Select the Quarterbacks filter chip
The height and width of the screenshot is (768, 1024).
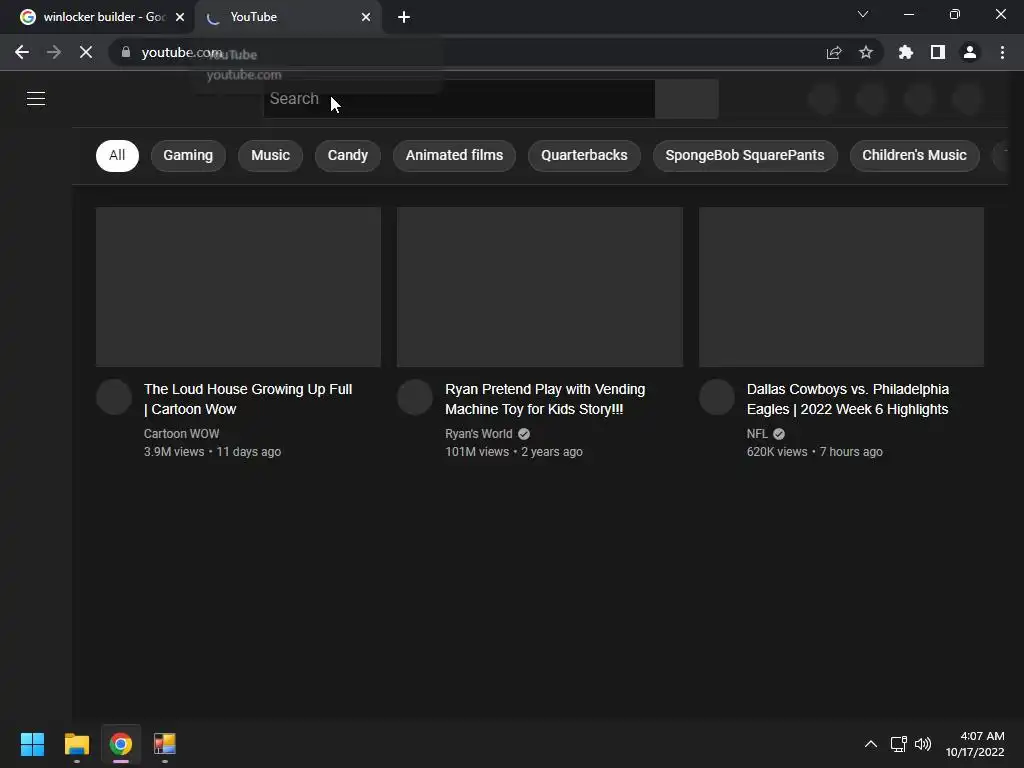pyautogui.click(x=584, y=155)
